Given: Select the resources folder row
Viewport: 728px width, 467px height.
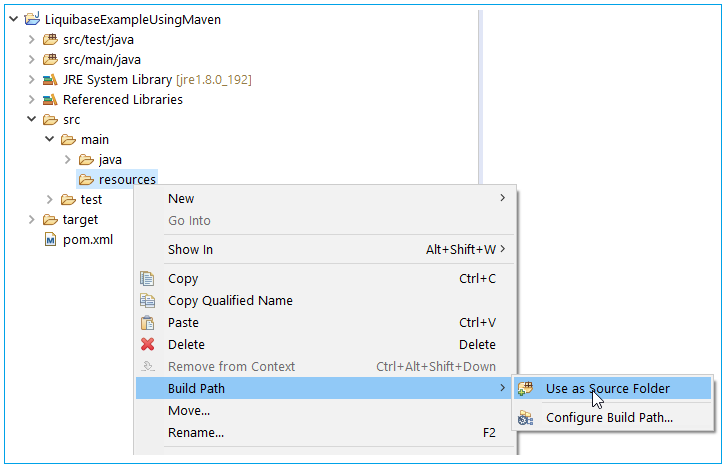Looking at the screenshot, I should 117,179.
